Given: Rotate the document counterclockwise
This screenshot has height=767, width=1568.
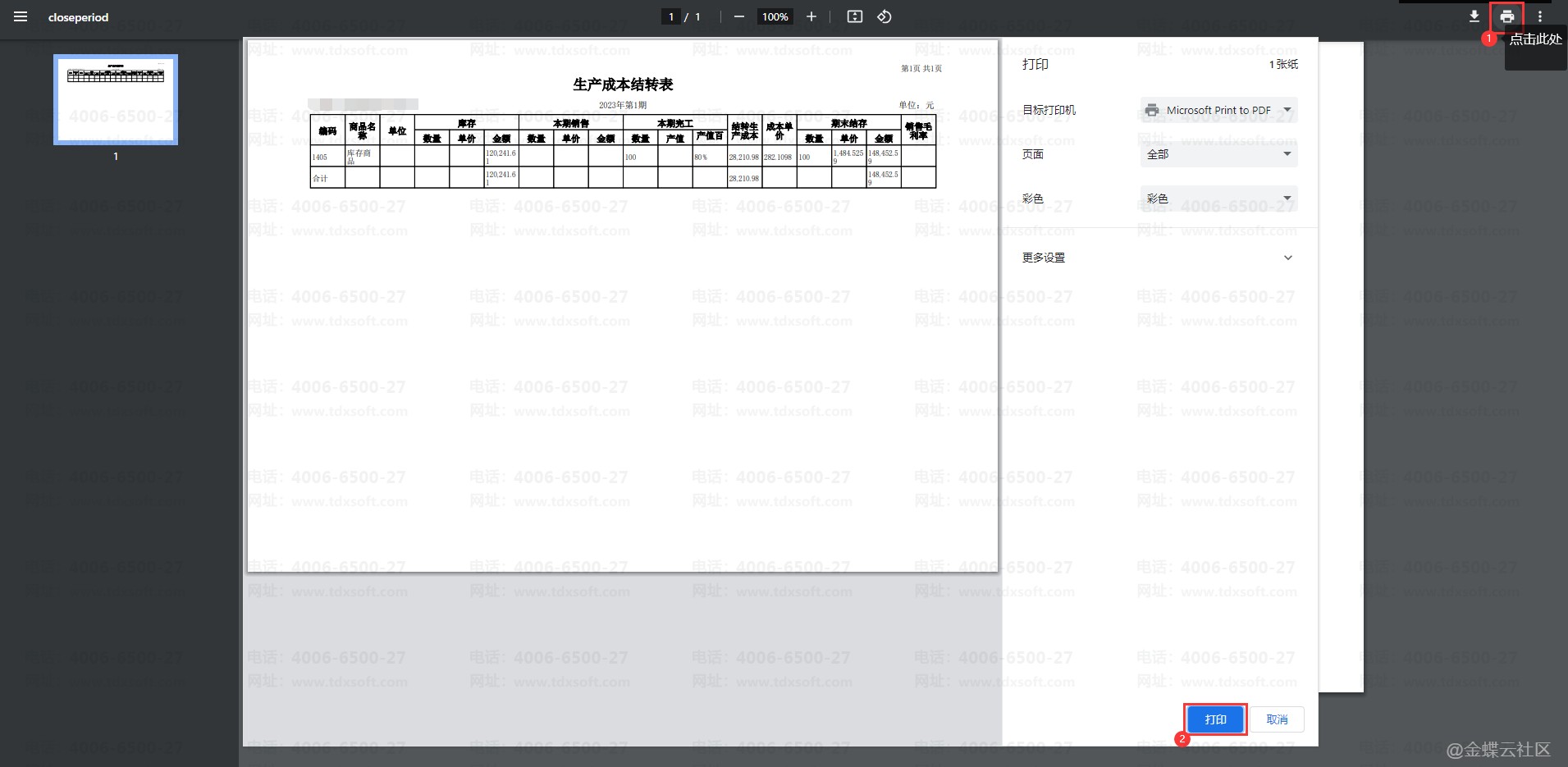Looking at the screenshot, I should 885,17.
